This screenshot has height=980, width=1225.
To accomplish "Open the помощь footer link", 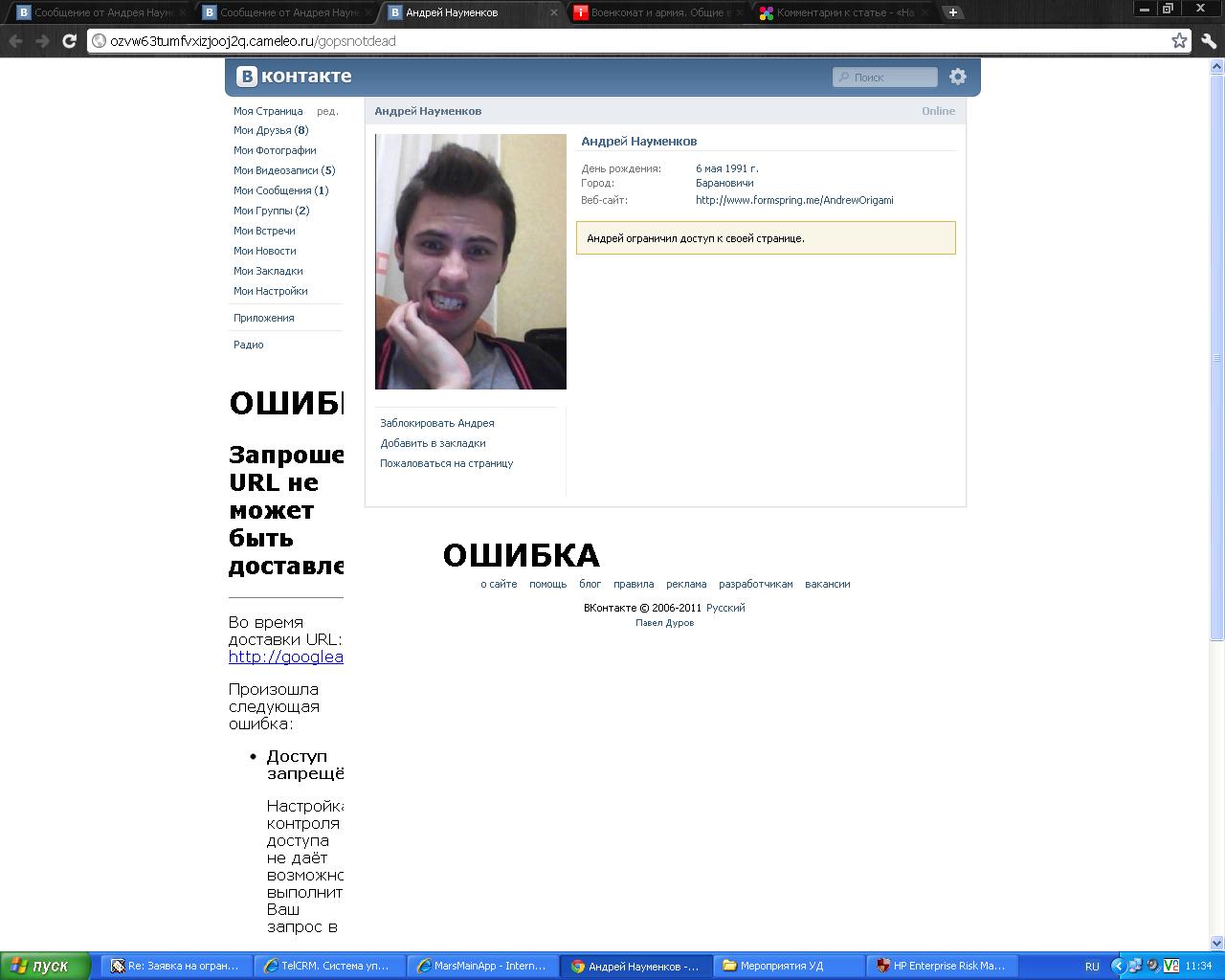I will (x=548, y=584).
